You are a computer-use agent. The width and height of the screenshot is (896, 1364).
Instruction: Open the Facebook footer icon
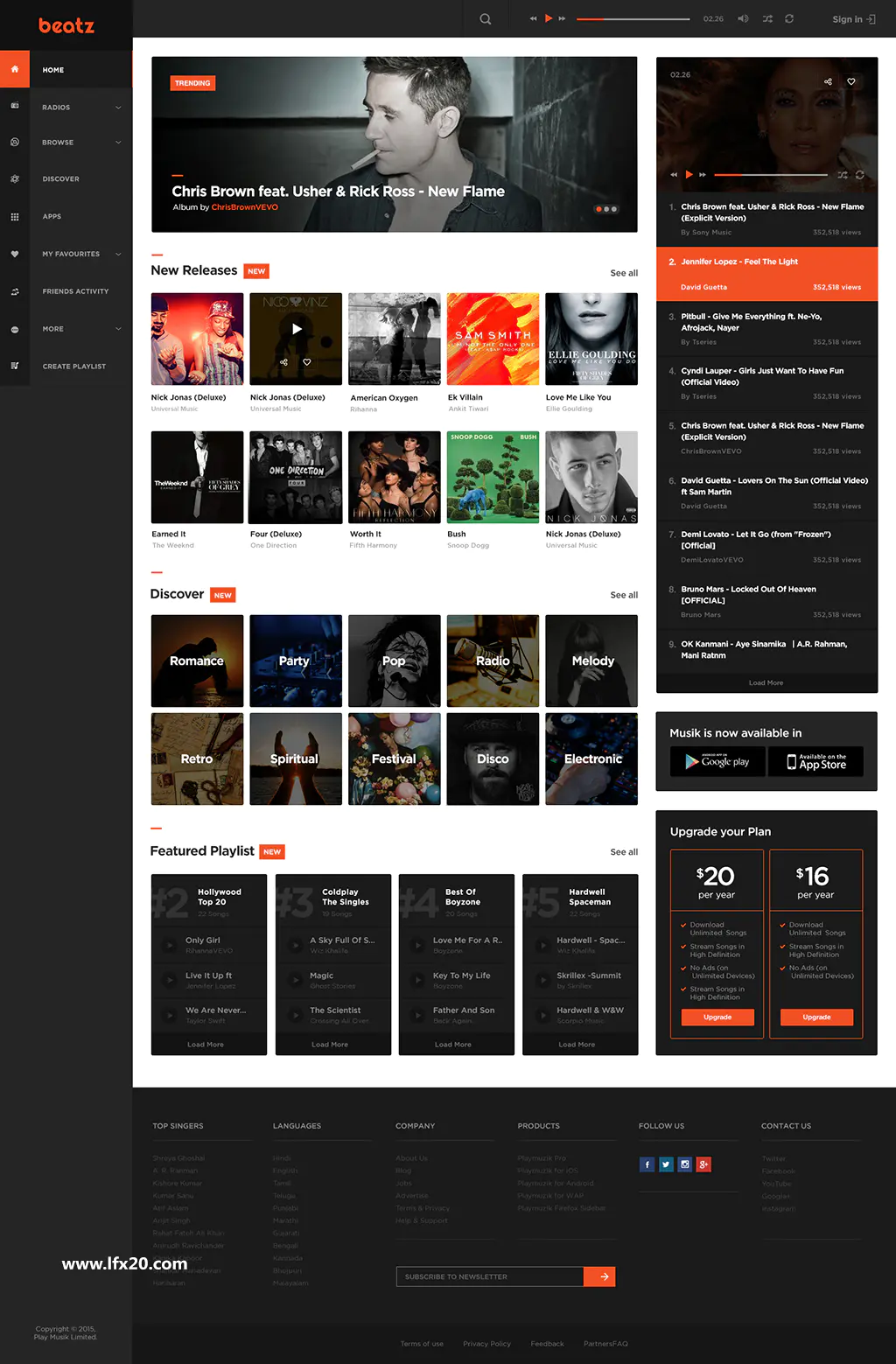(647, 1164)
